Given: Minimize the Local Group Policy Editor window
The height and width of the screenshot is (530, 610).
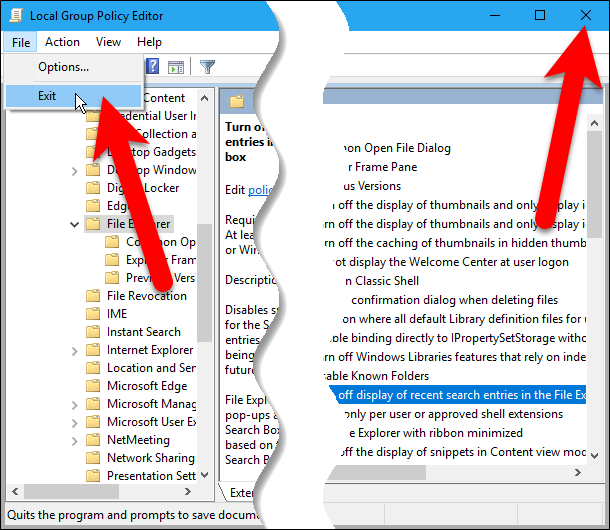Looking at the screenshot, I should 495,16.
